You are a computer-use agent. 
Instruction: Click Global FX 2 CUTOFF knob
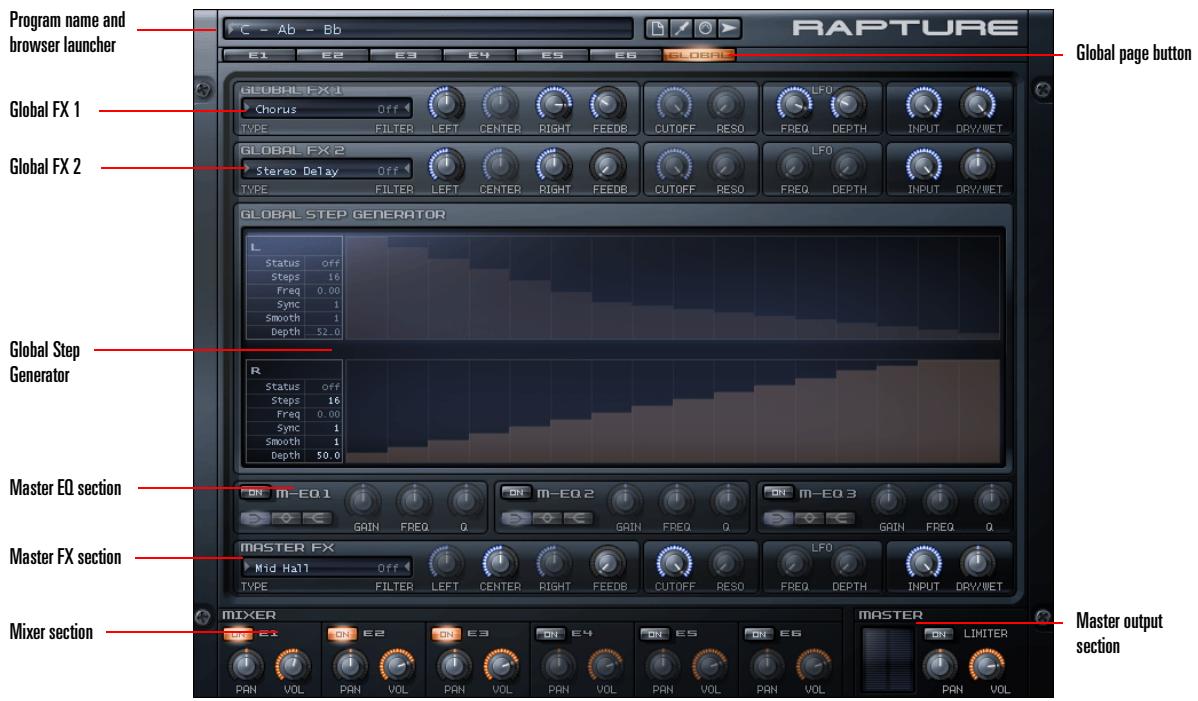coord(674,165)
